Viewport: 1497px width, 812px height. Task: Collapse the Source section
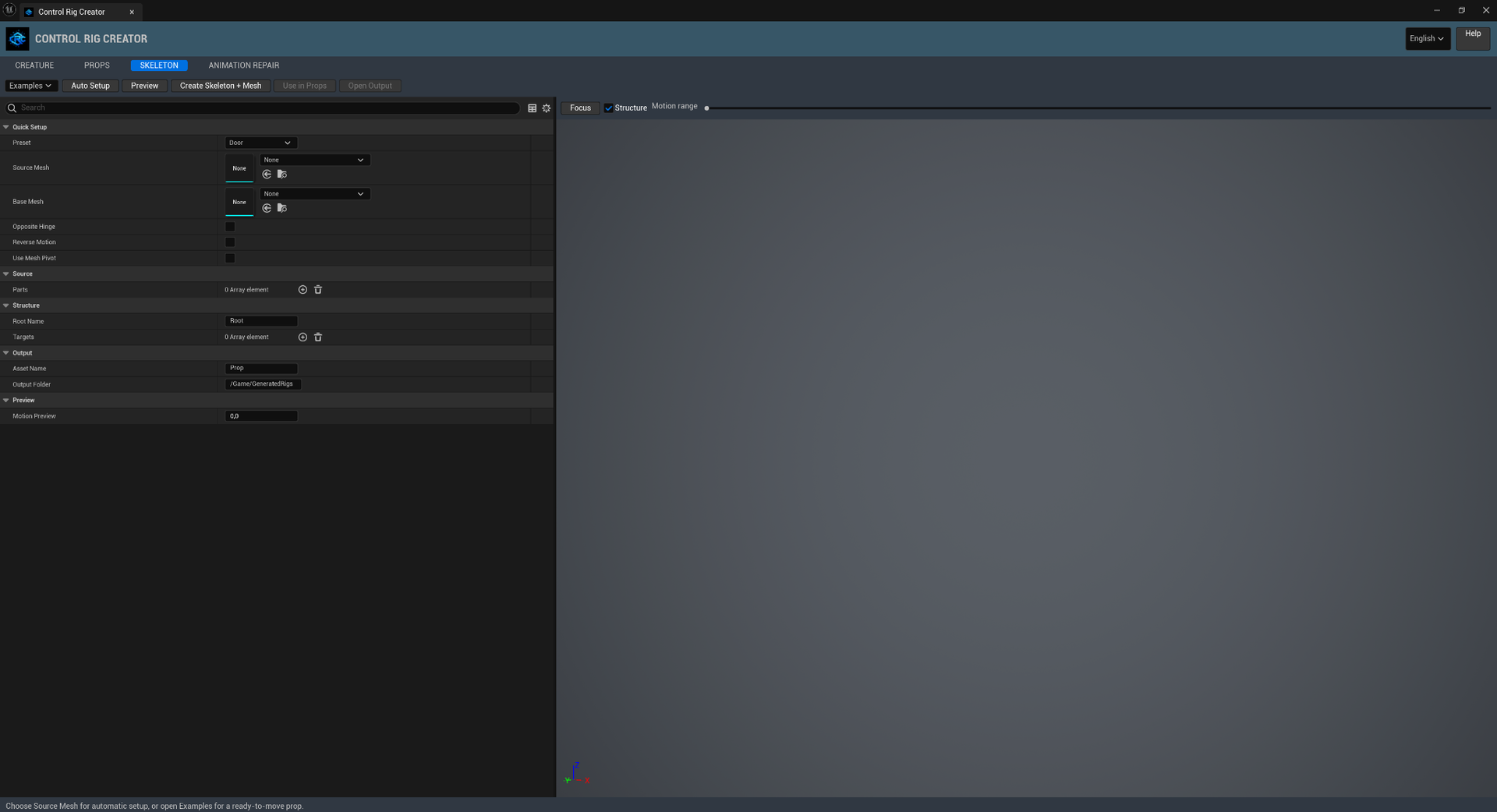6,274
